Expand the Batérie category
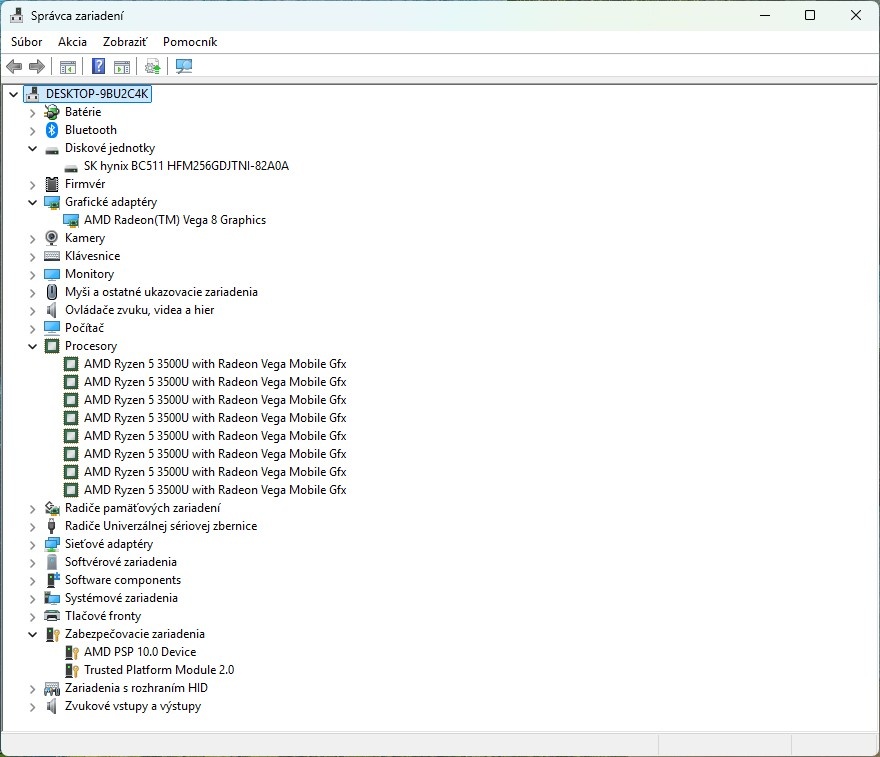The height and width of the screenshot is (757, 880). coord(32,112)
